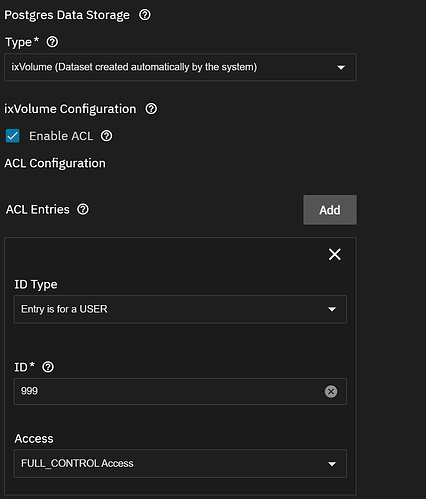Click the caret arrow of the Access selector
The height and width of the screenshot is (499, 426).
pyautogui.click(x=332, y=464)
